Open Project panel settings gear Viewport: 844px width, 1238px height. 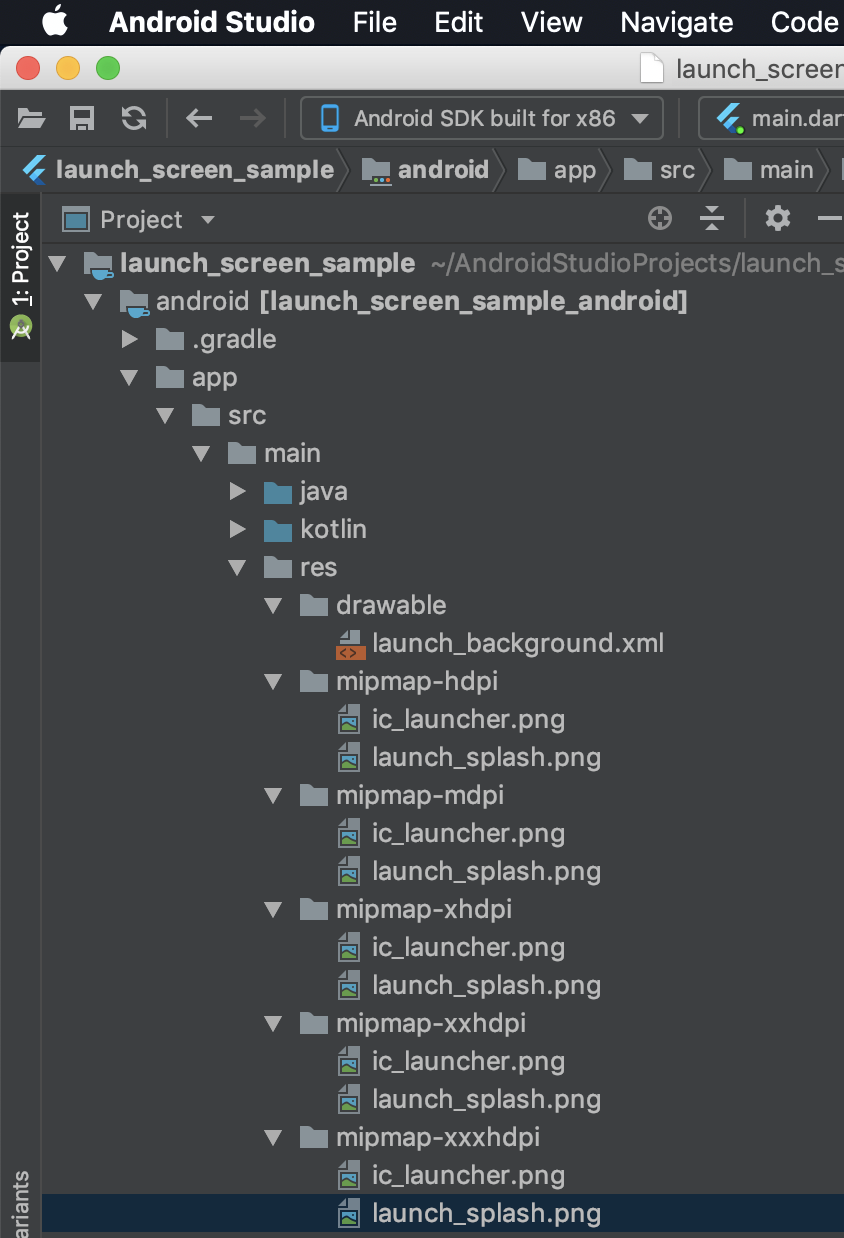click(777, 219)
